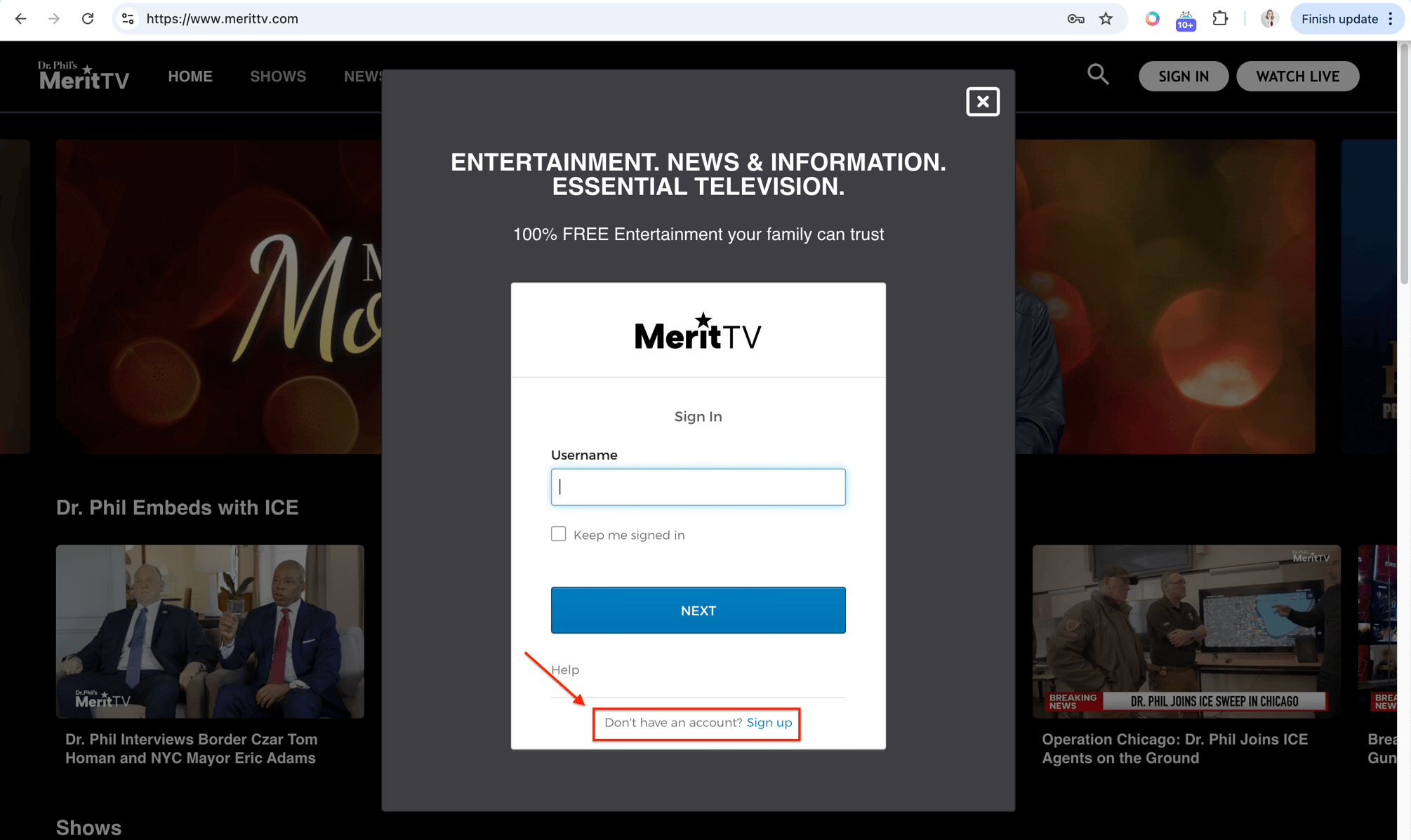Select the NEWS navigation item
This screenshot has width=1411, height=840.
click(363, 76)
